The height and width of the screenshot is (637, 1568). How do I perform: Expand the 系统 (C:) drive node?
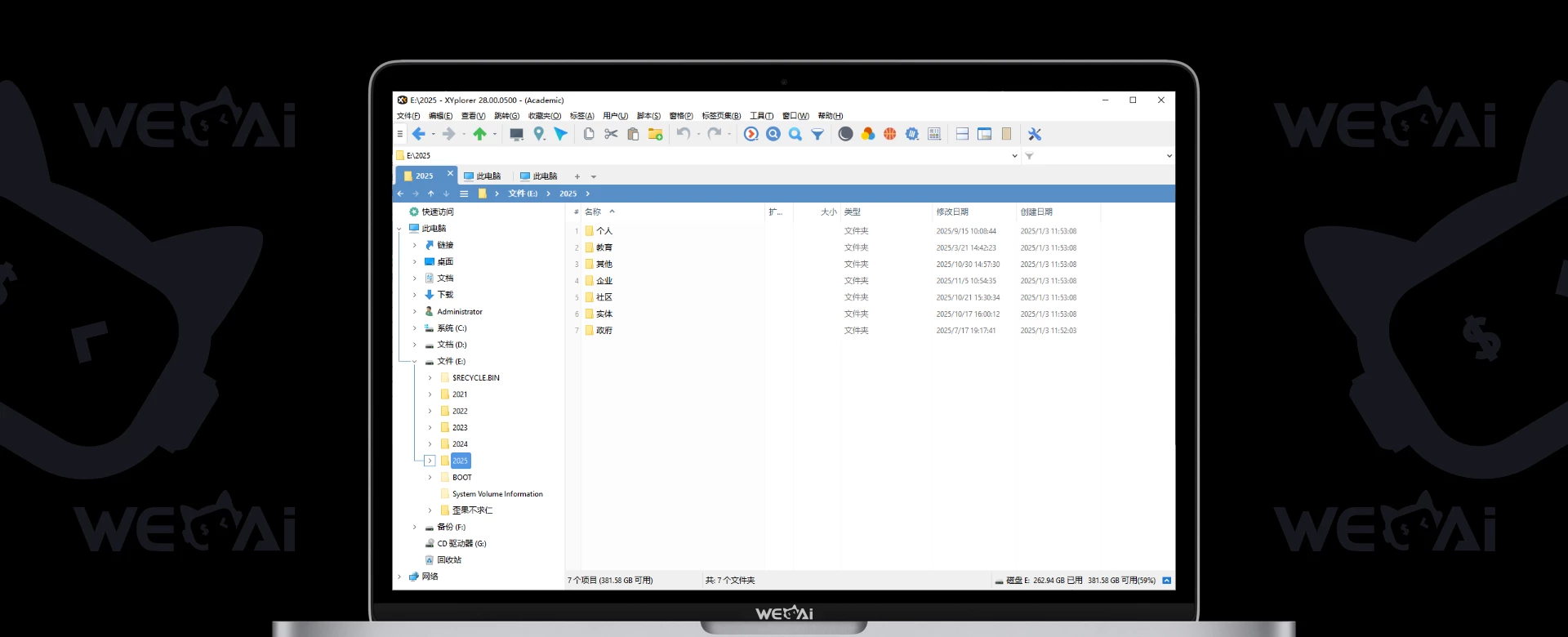coord(415,328)
